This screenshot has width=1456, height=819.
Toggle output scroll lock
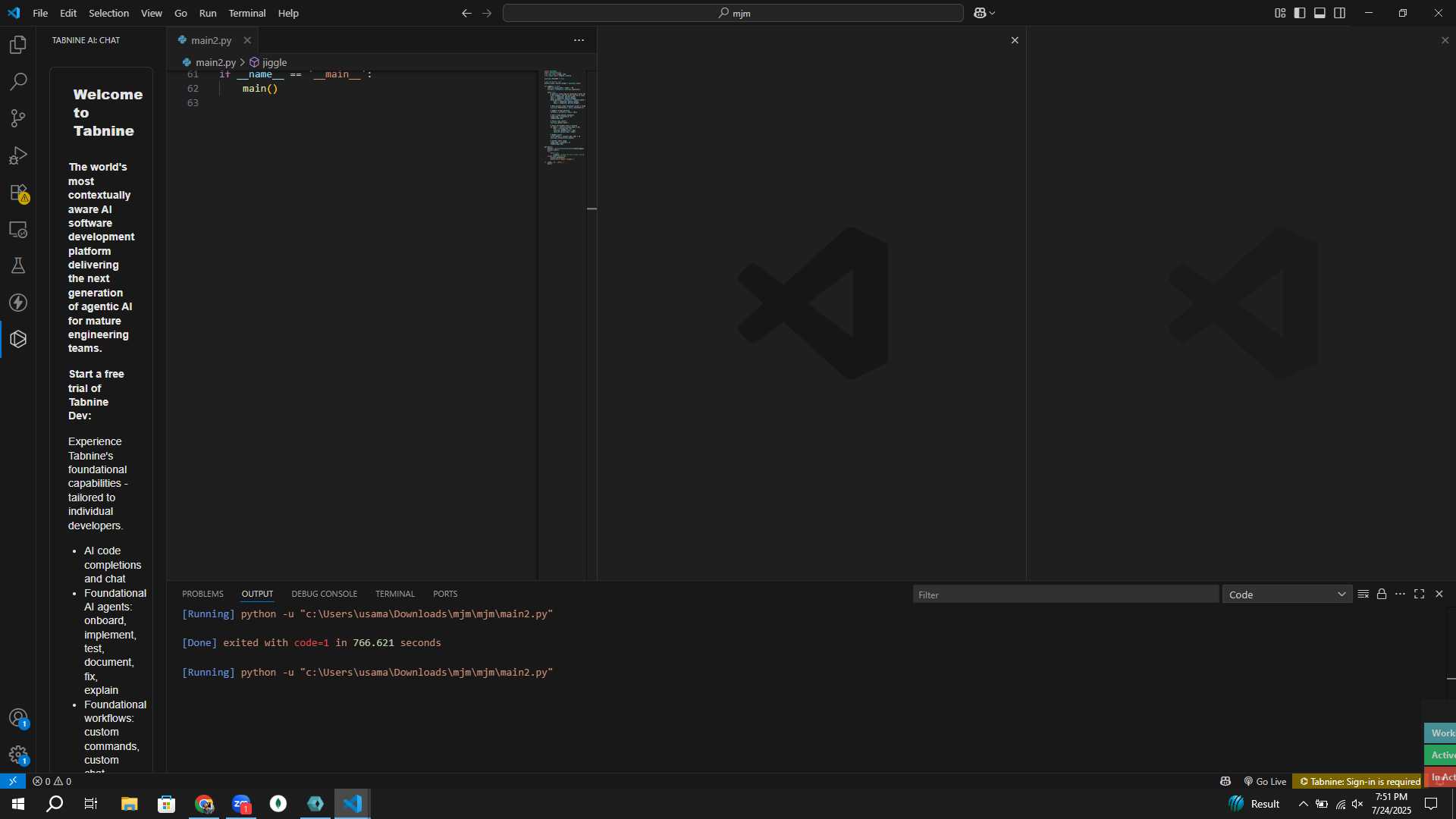click(x=1382, y=595)
